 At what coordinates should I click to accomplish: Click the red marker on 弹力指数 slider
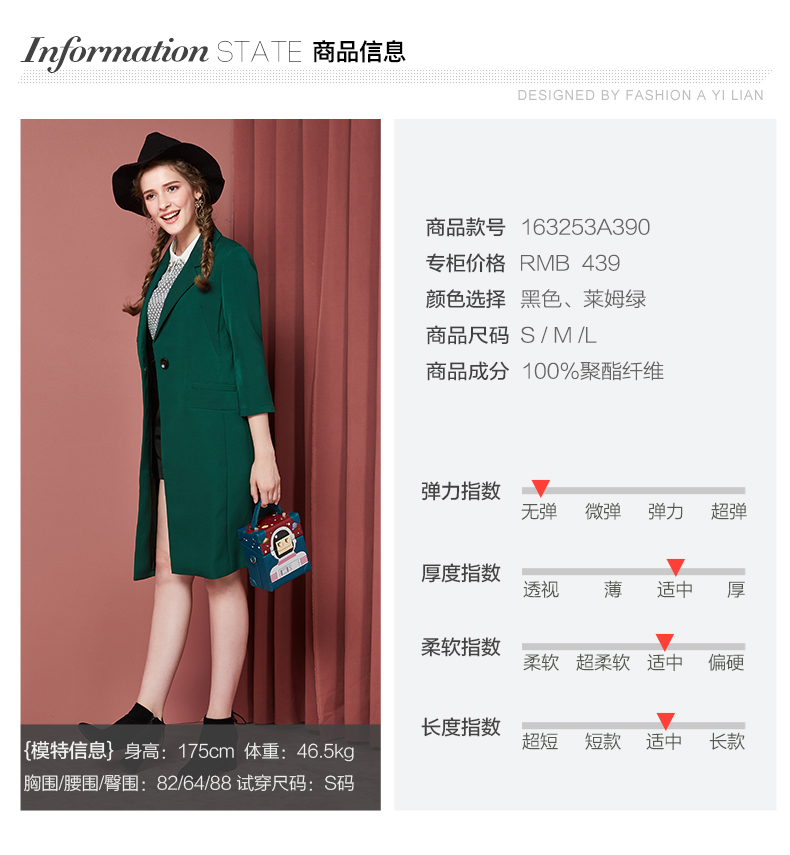[540, 487]
